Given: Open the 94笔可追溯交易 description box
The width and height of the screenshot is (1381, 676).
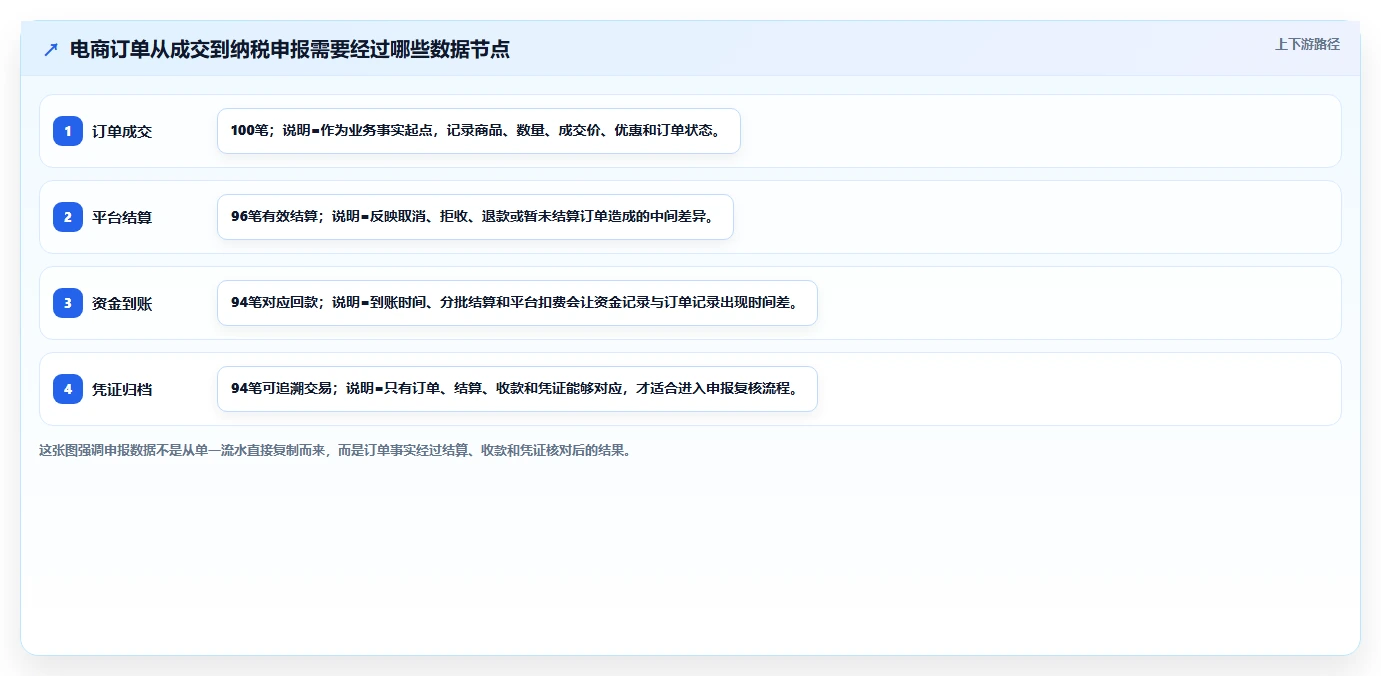Looking at the screenshot, I should click(x=517, y=389).
